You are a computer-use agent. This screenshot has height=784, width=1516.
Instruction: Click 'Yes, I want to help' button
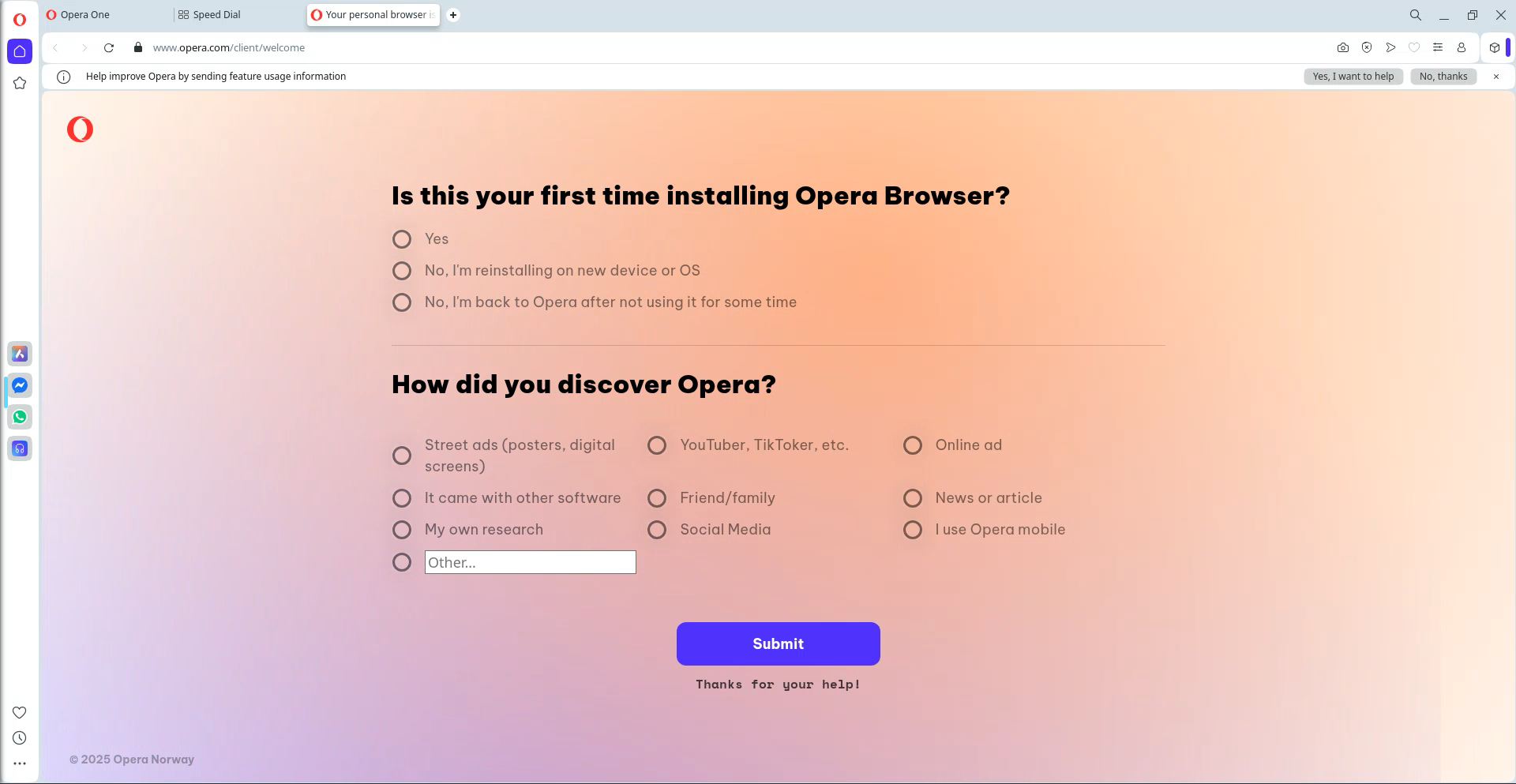click(1353, 77)
